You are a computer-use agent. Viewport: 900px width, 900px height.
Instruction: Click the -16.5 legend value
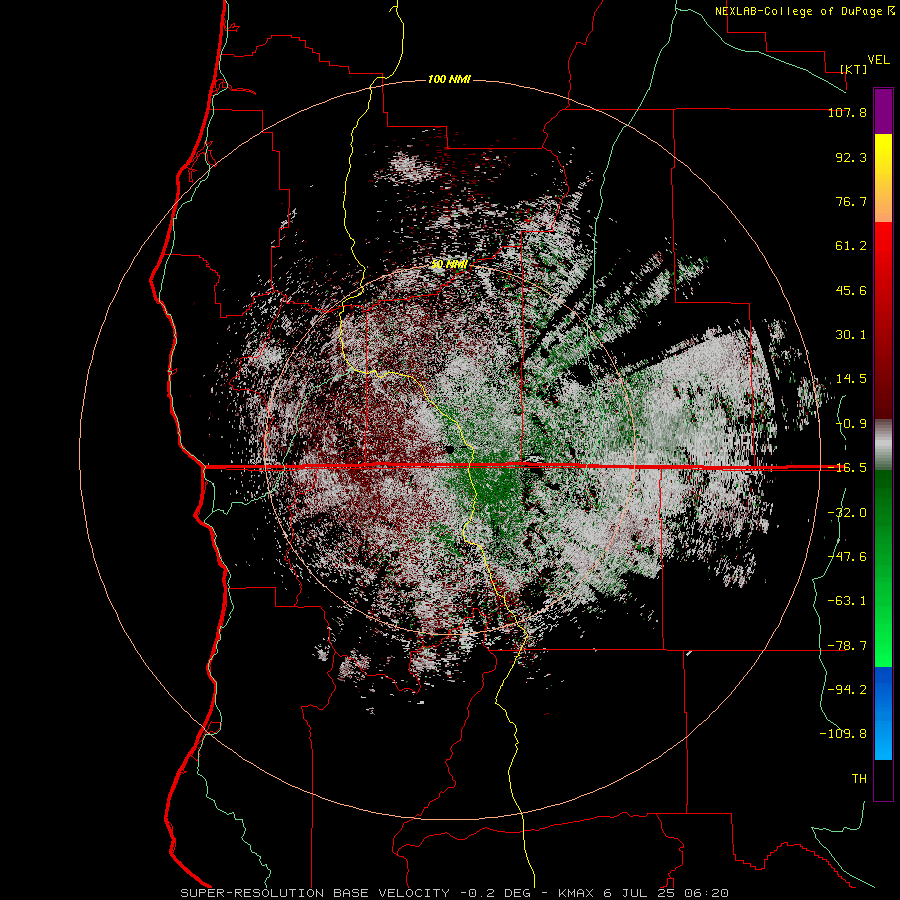coord(847,468)
